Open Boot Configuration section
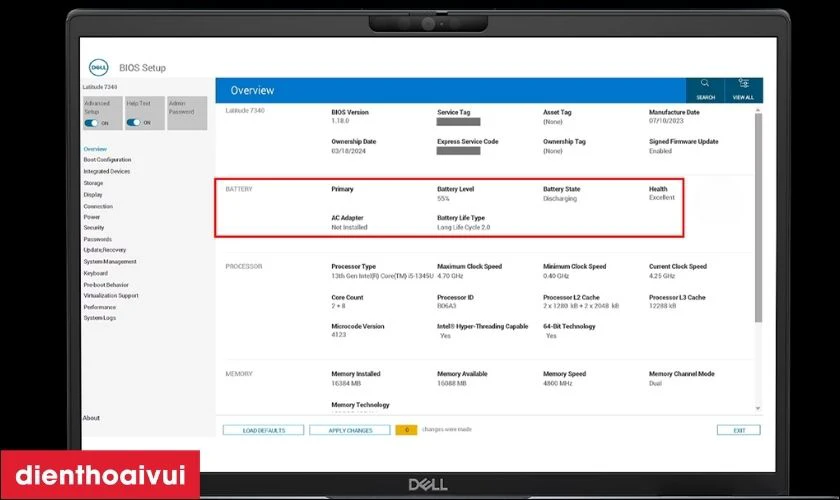 pyautogui.click(x=107, y=160)
